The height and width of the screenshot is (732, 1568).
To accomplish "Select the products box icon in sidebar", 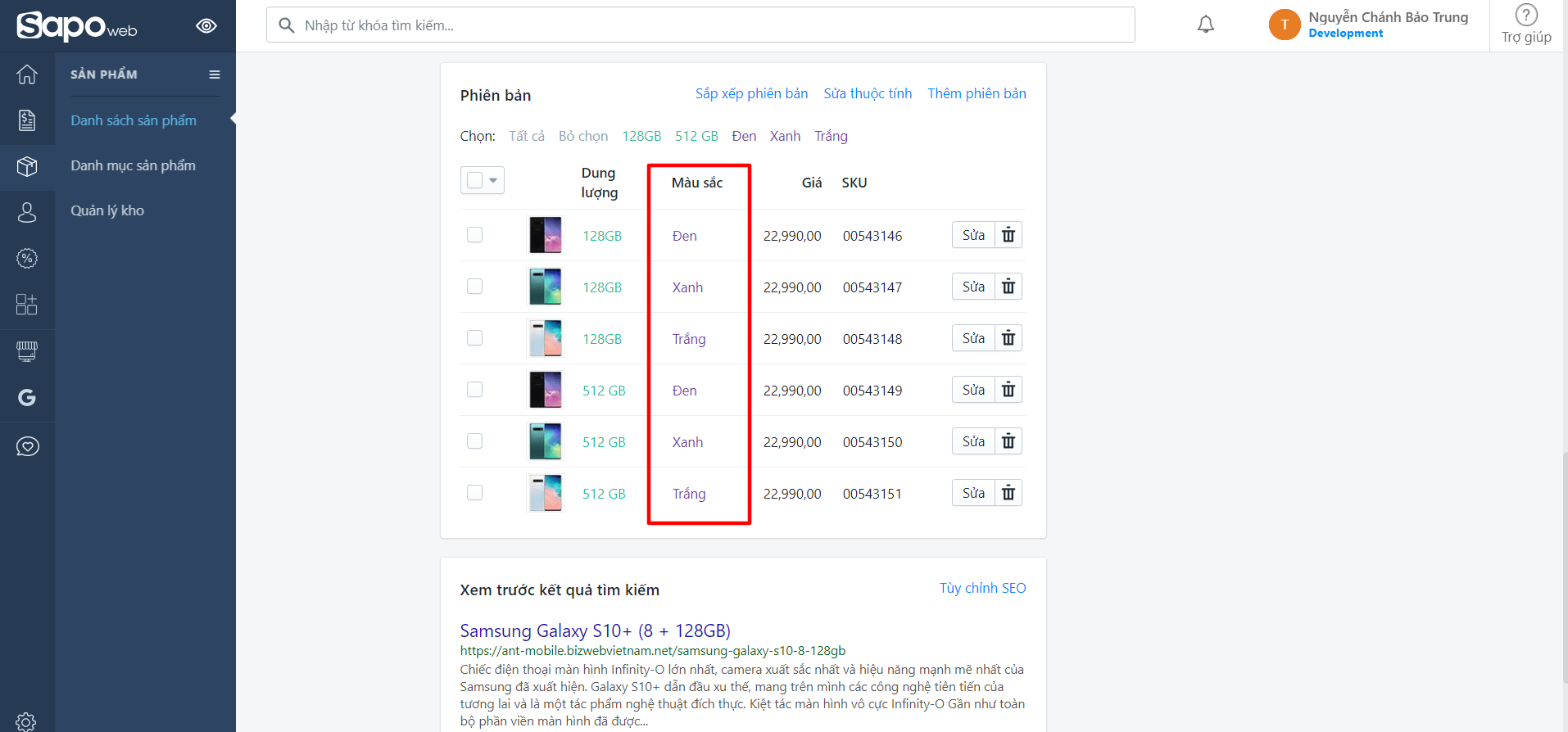I will [27, 167].
